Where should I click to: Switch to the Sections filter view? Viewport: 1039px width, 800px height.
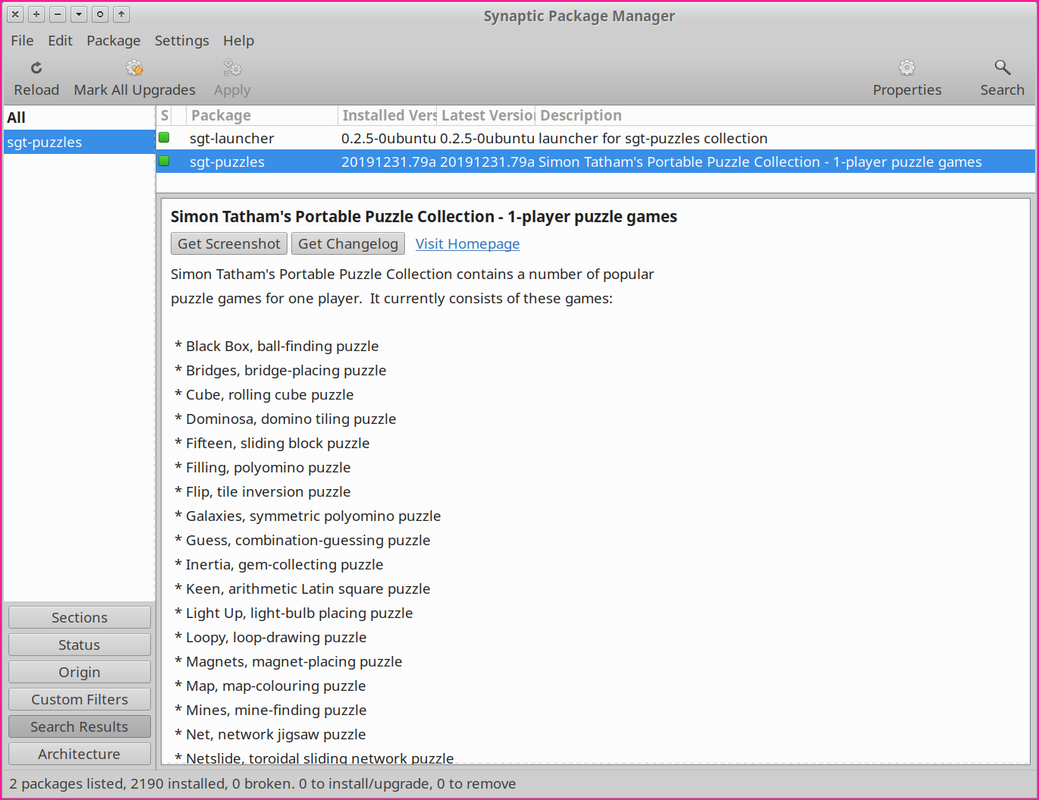point(80,617)
